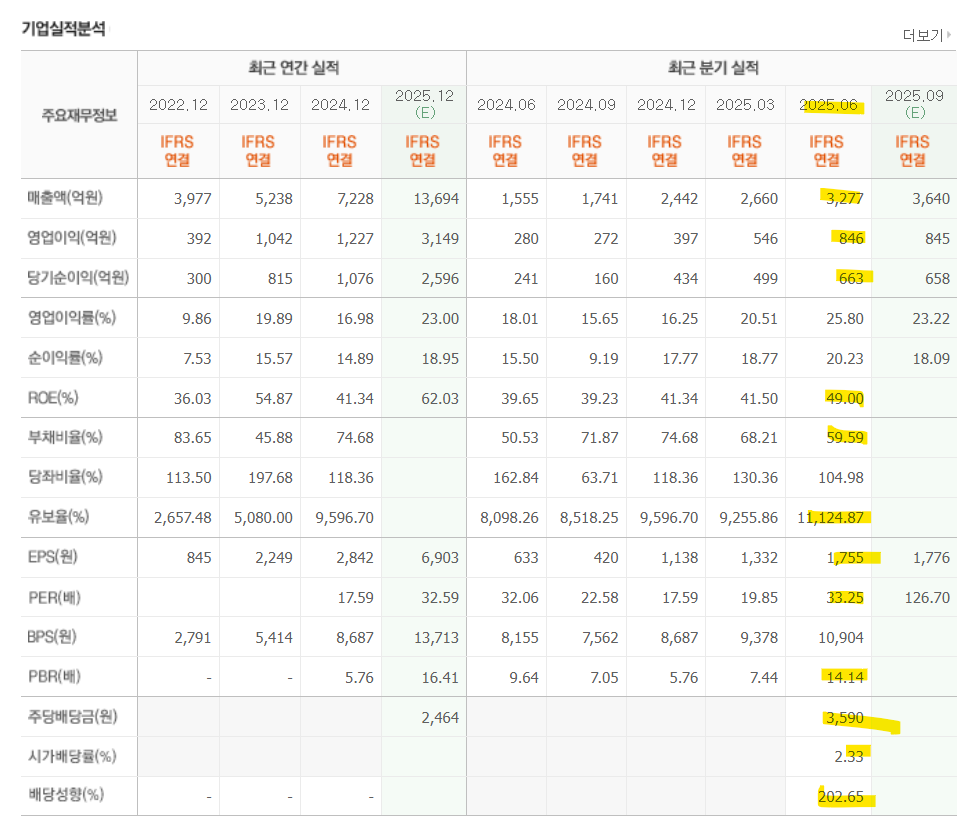
Task: Click the 순이익률(%) row label
Action: [65, 358]
